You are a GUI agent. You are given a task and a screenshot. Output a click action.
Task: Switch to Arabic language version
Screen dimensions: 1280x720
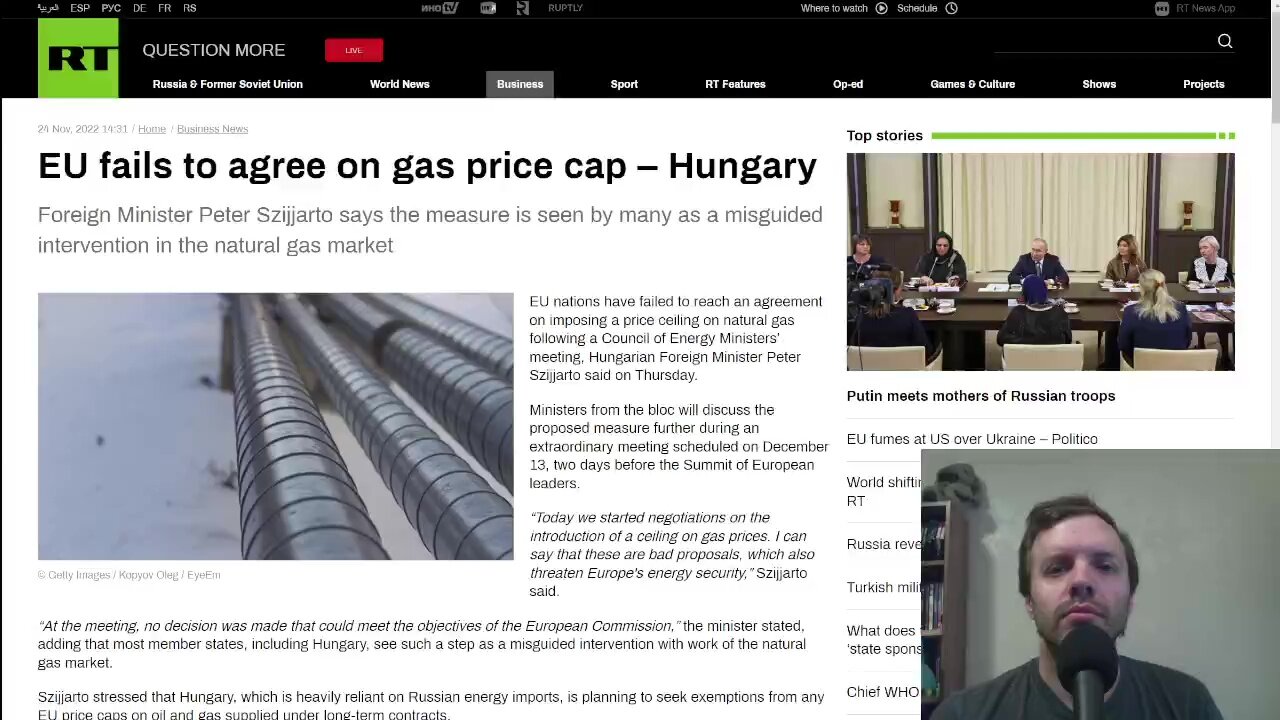tap(48, 8)
